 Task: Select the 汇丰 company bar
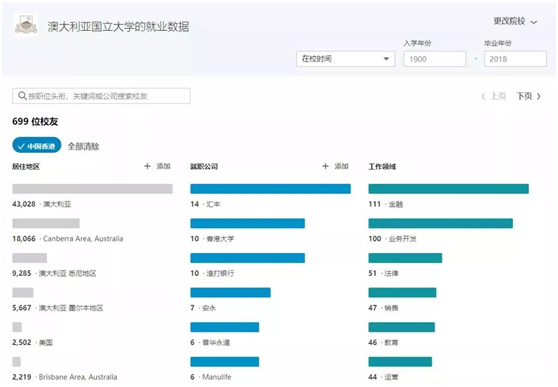(x=270, y=189)
